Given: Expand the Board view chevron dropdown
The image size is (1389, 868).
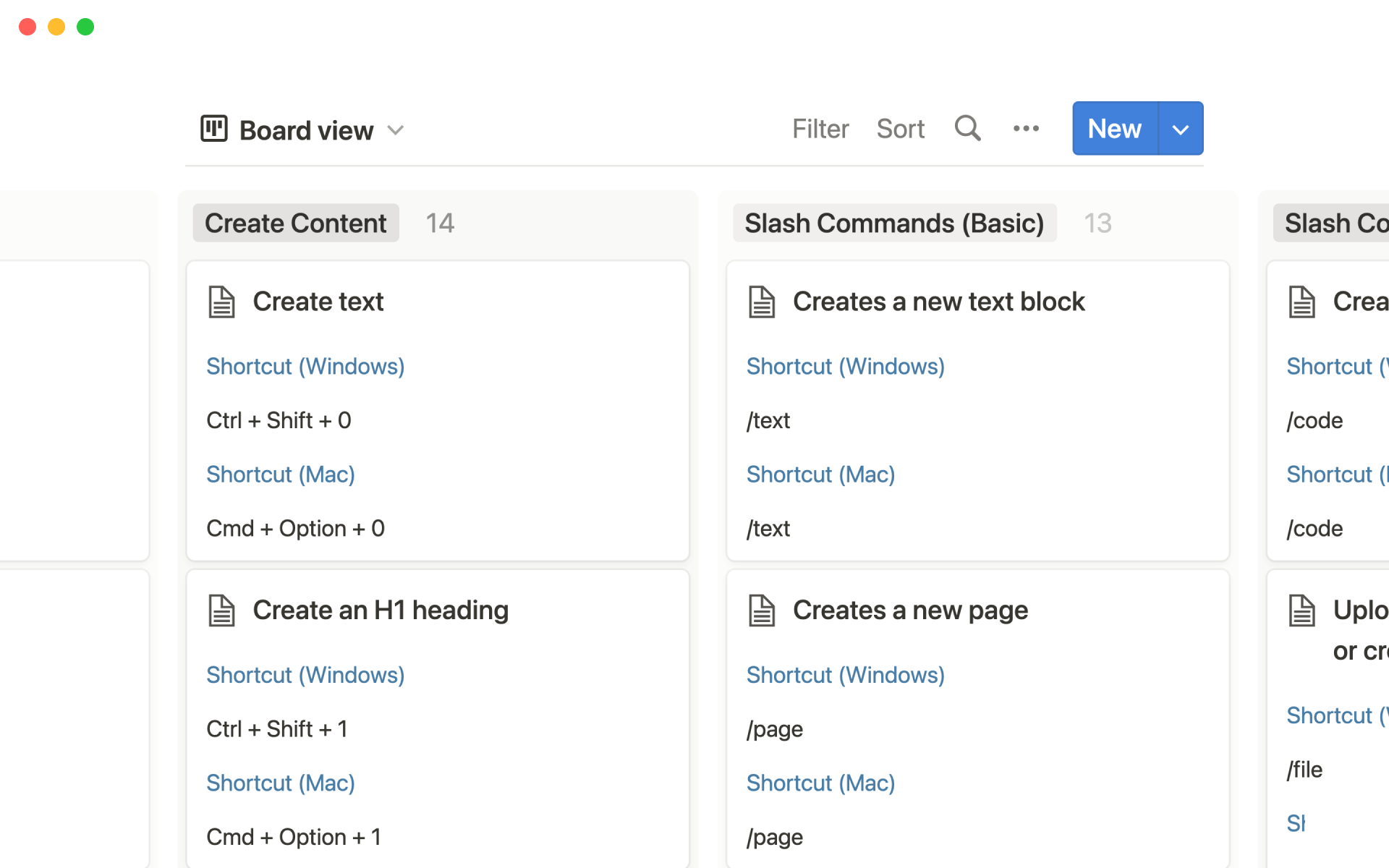Looking at the screenshot, I should point(395,130).
